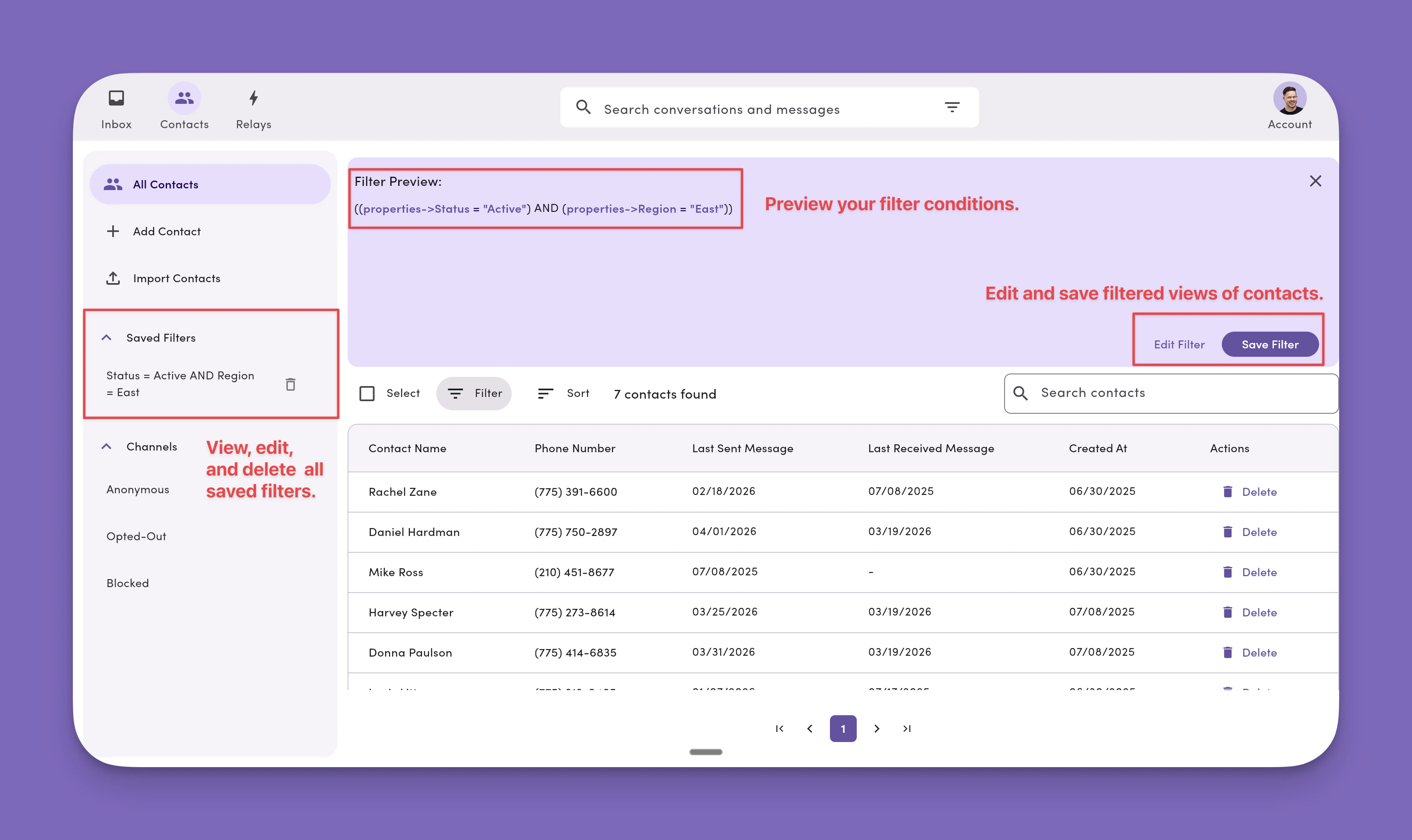Go to next page of contacts

click(x=876, y=729)
